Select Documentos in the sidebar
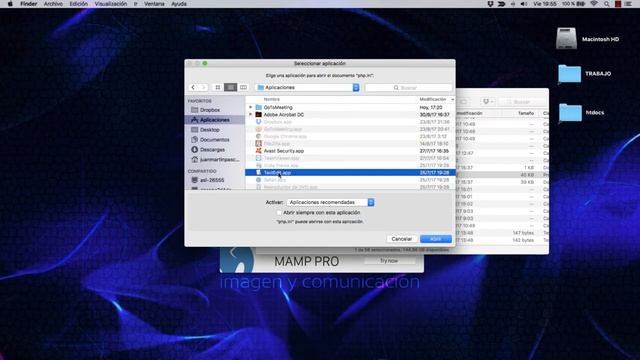640x360 pixels. (x=215, y=140)
